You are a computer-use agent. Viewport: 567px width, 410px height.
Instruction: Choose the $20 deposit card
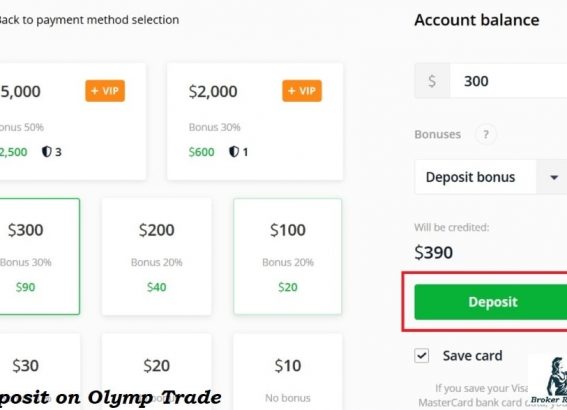pos(157,372)
